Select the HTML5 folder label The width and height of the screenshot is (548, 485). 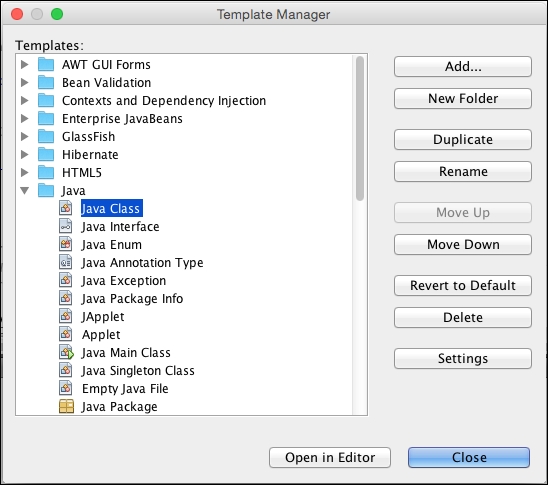point(82,173)
